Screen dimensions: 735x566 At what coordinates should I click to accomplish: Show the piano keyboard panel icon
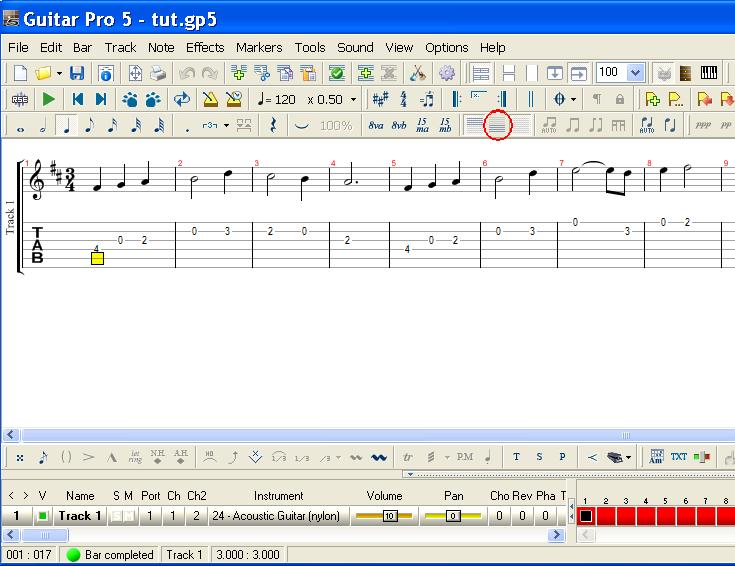click(708, 73)
